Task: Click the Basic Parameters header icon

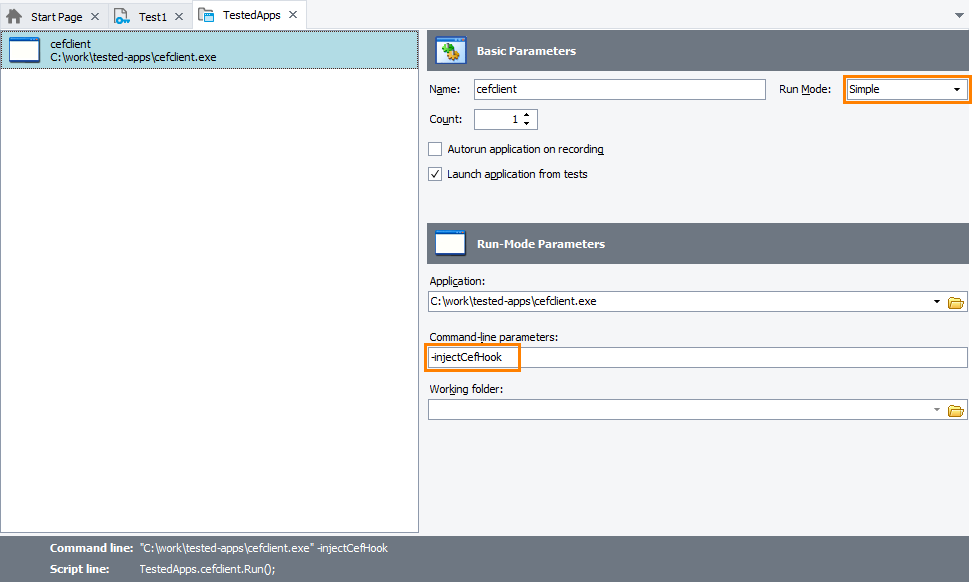Action: [451, 49]
